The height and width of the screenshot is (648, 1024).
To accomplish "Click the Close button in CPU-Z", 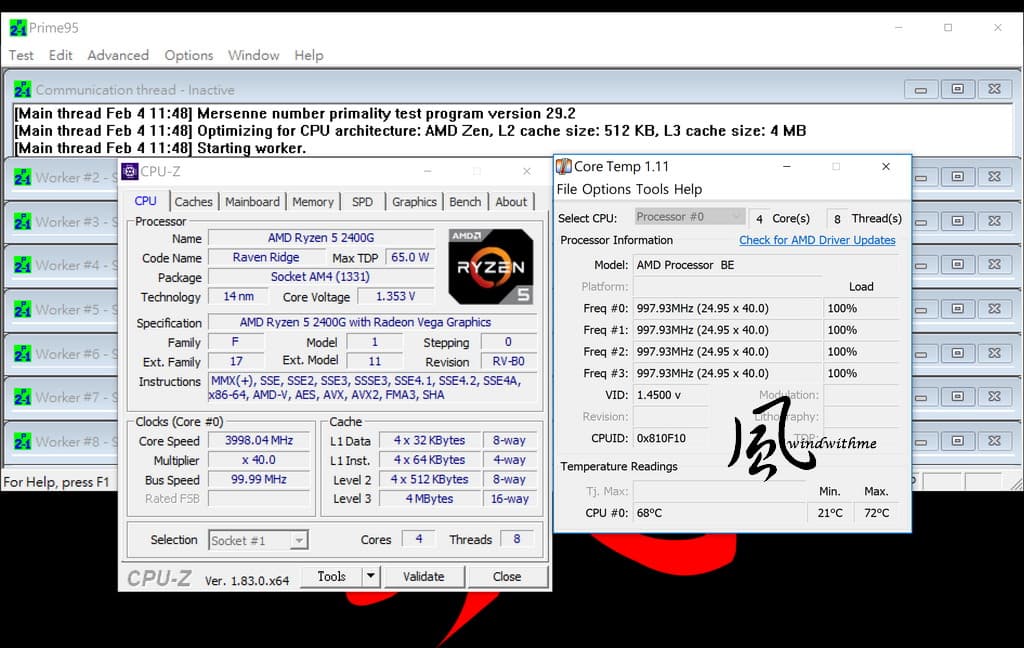I will coord(507,577).
